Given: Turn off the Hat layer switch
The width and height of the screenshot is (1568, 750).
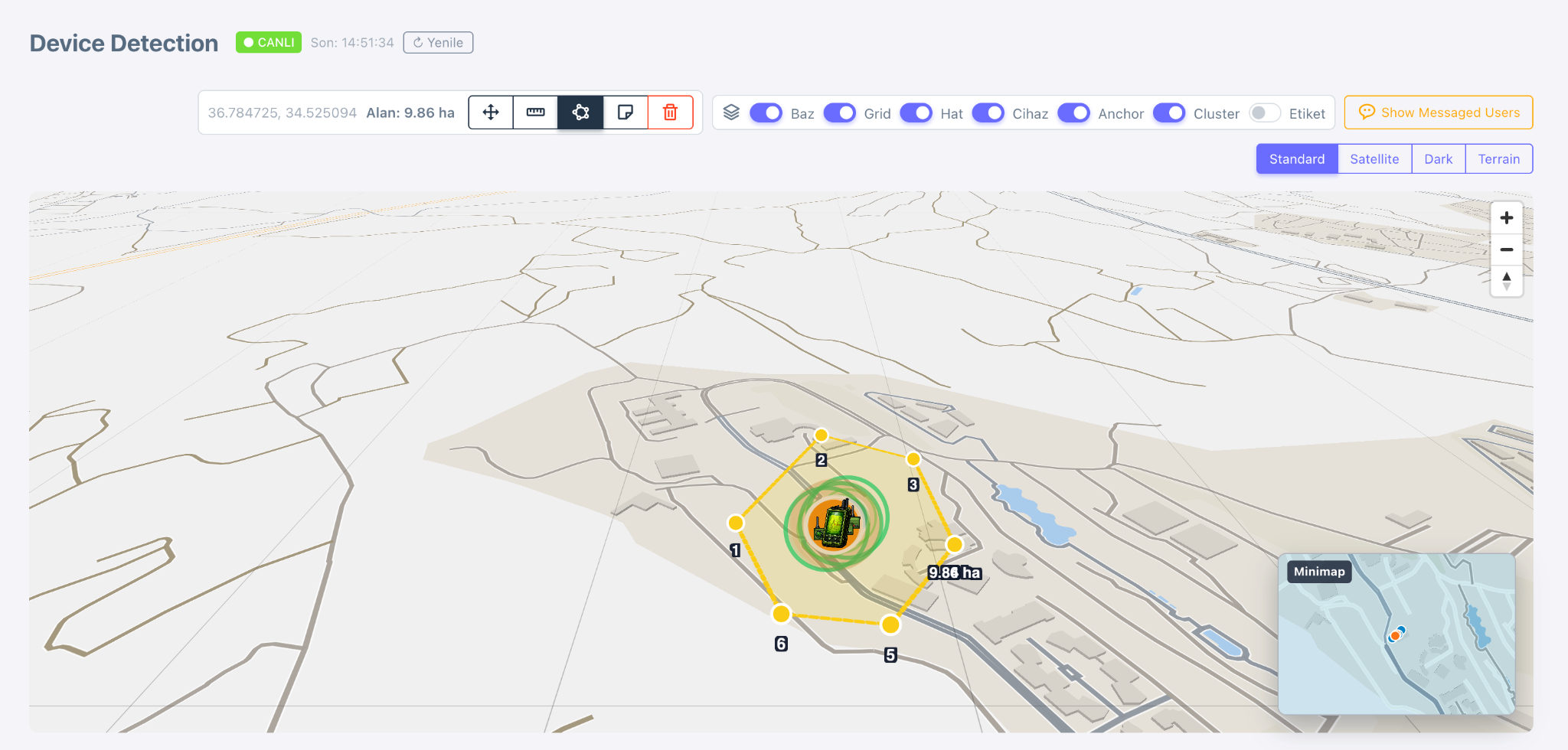Looking at the screenshot, I should (916, 112).
